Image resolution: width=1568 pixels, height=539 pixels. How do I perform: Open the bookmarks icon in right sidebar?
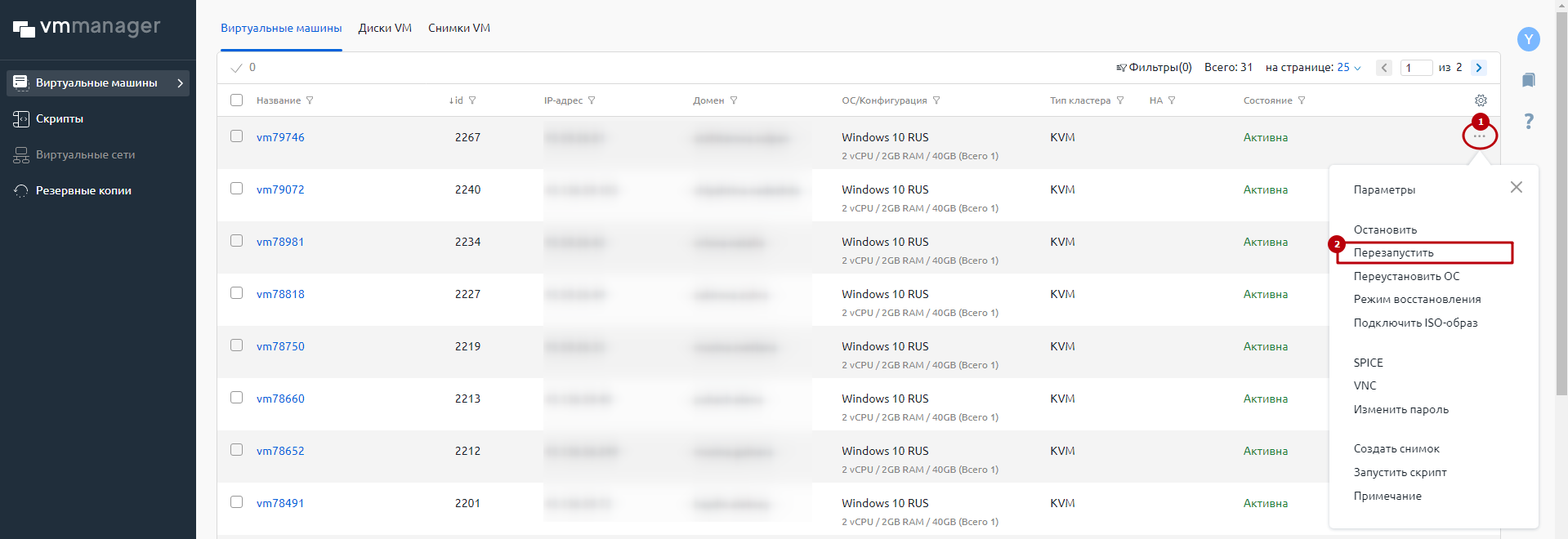click(1529, 80)
